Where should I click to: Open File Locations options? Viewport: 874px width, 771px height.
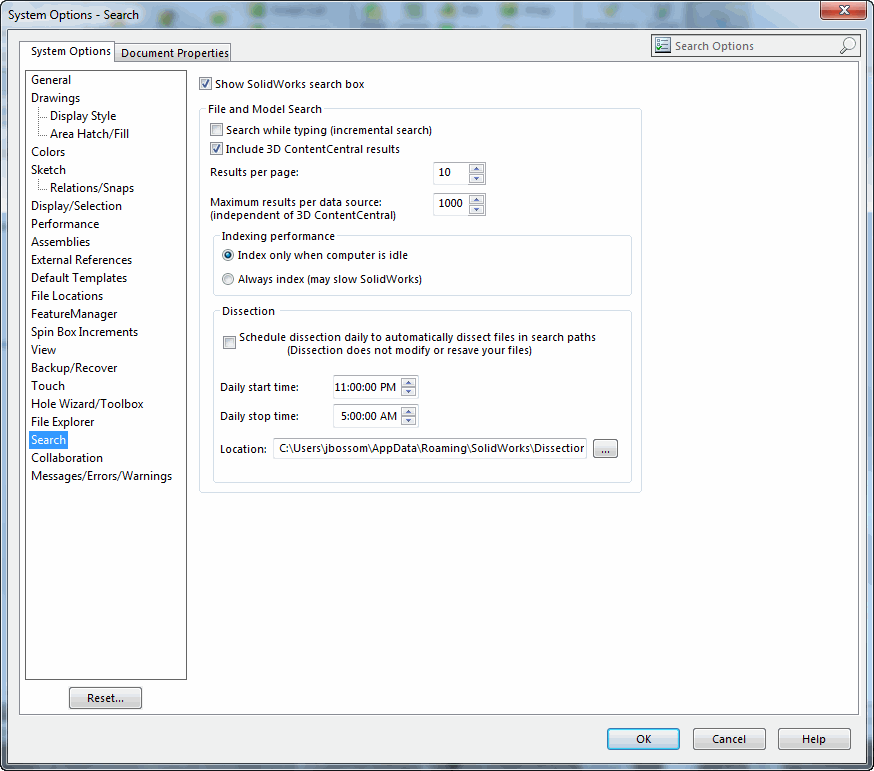click(x=67, y=296)
